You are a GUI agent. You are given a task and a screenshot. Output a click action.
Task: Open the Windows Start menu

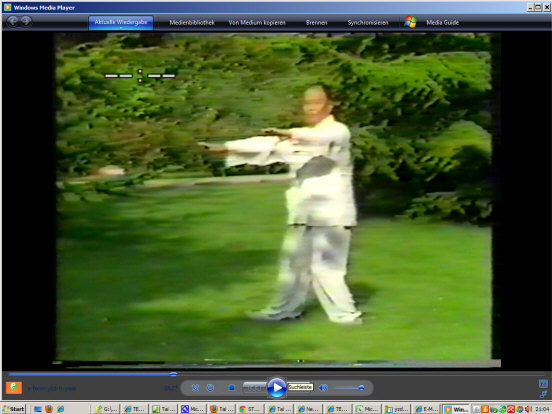tap(13, 409)
